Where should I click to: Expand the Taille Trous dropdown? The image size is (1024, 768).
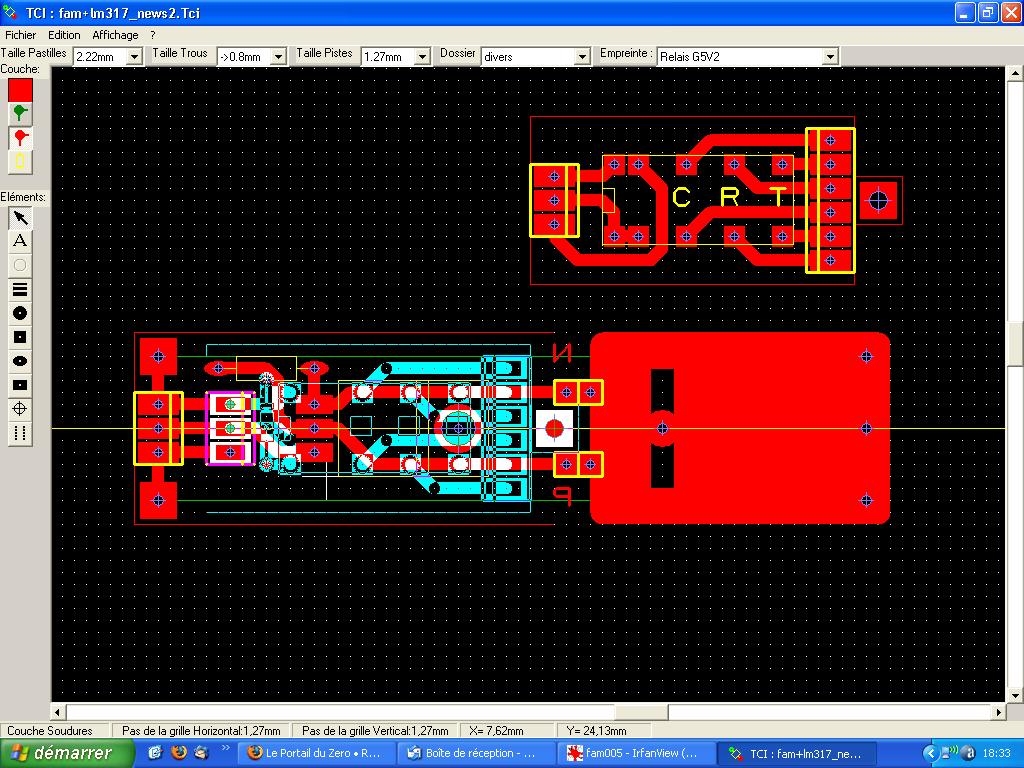(278, 57)
